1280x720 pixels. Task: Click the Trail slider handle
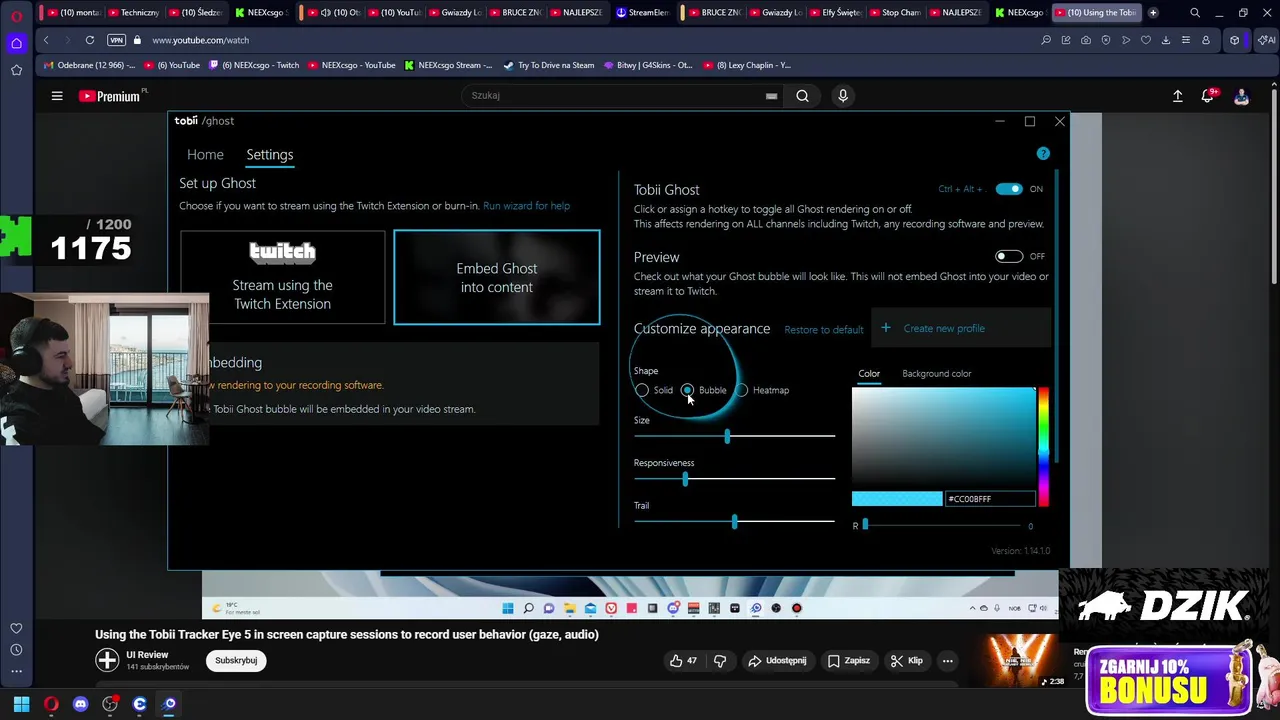[x=735, y=522]
